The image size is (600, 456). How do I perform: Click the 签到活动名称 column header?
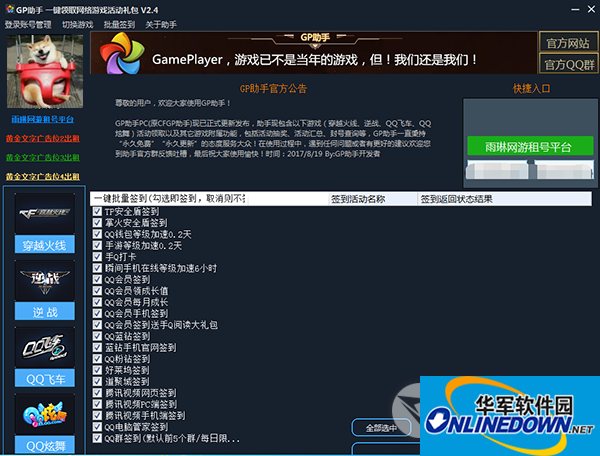coord(372,199)
